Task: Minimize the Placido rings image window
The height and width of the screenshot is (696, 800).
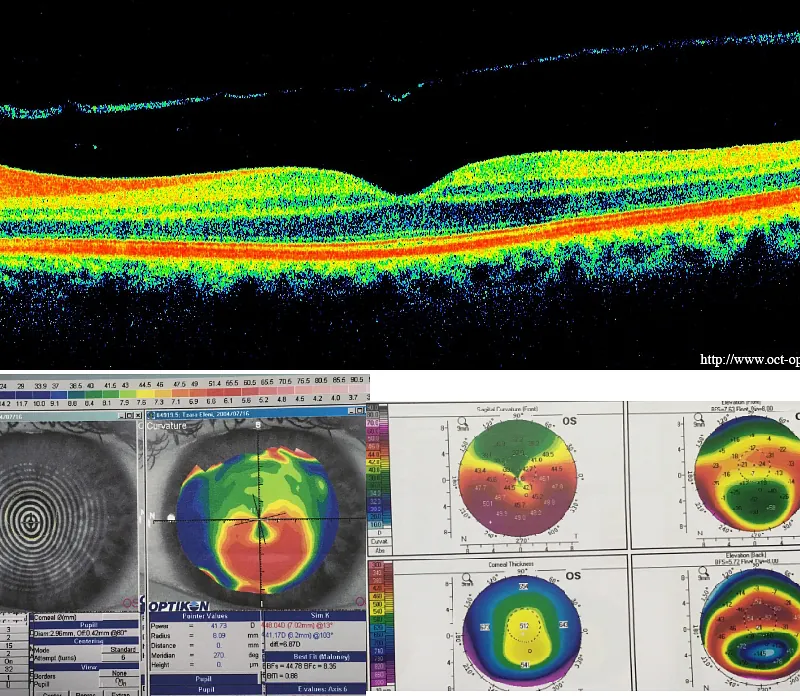Action: coord(122,416)
